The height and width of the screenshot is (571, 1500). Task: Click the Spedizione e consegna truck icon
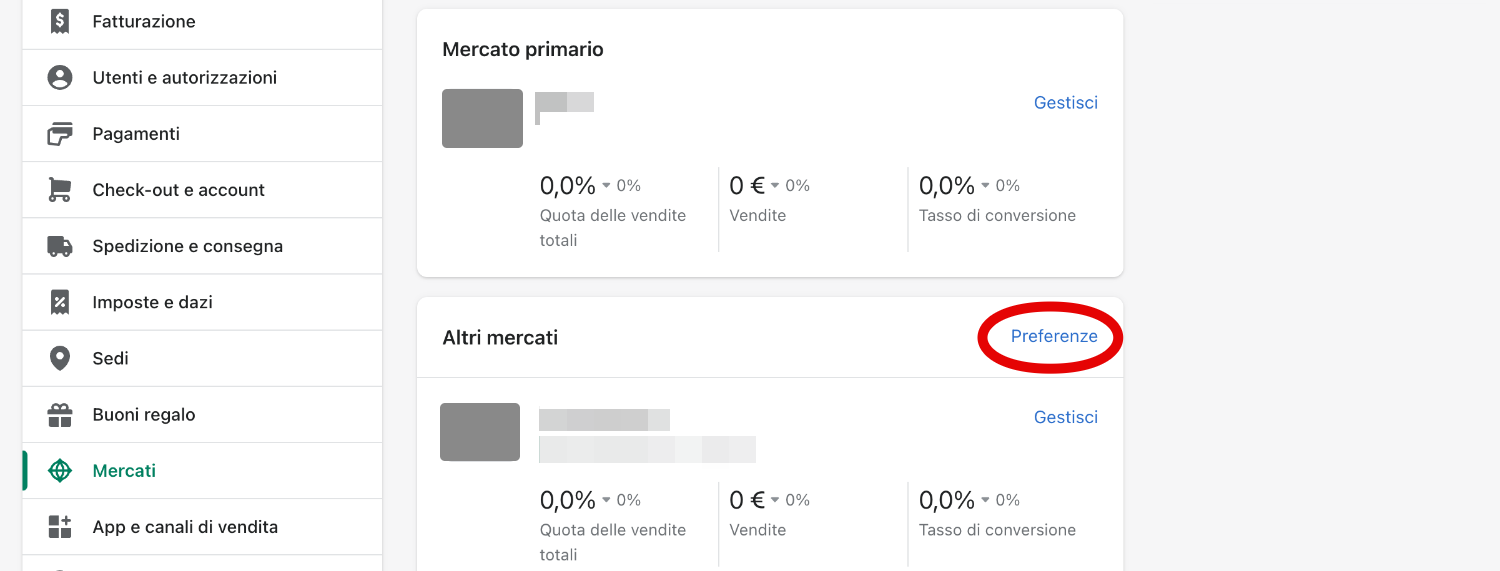pos(60,246)
